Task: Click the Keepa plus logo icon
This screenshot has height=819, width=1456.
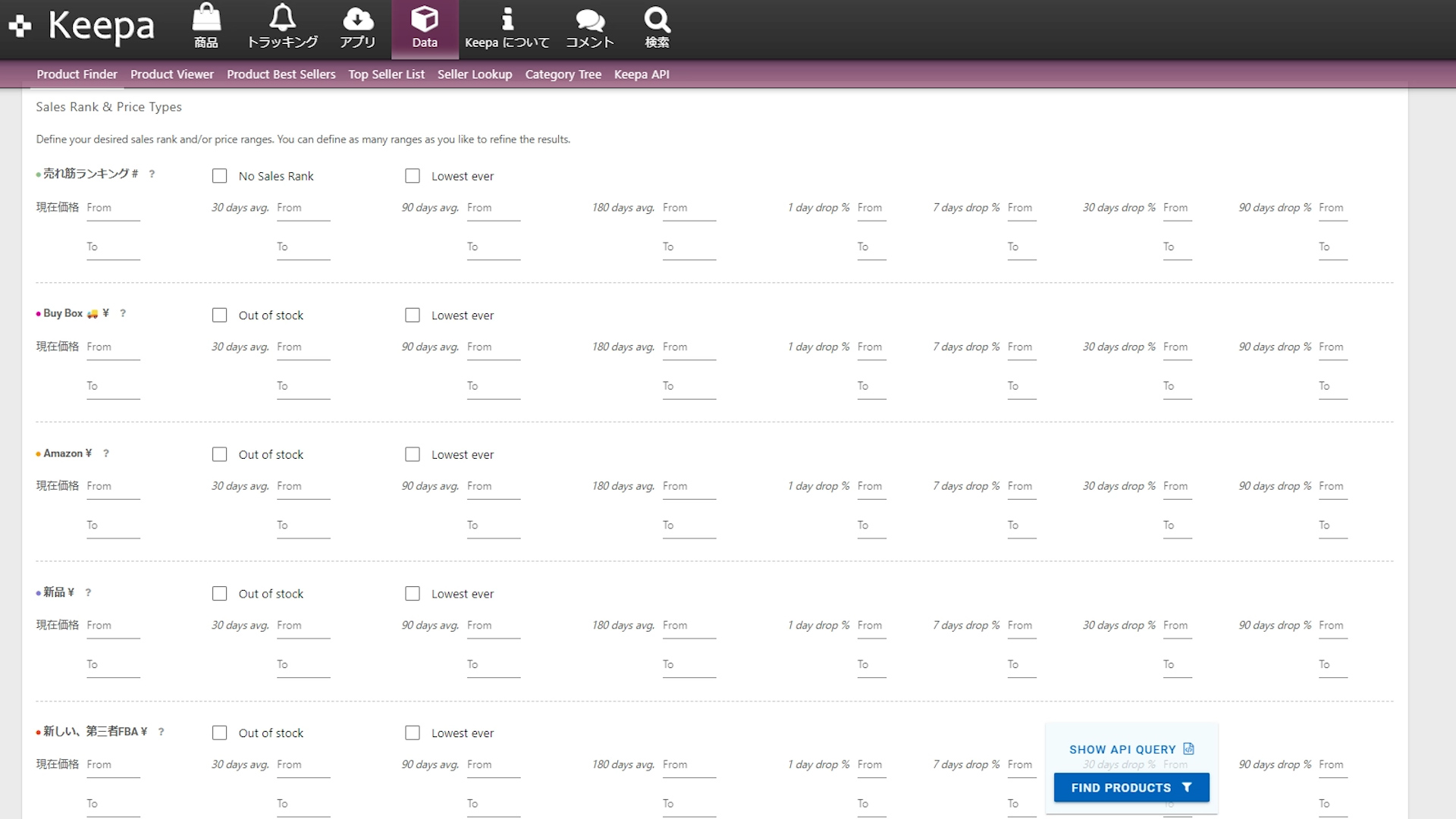Action: pos(20,27)
